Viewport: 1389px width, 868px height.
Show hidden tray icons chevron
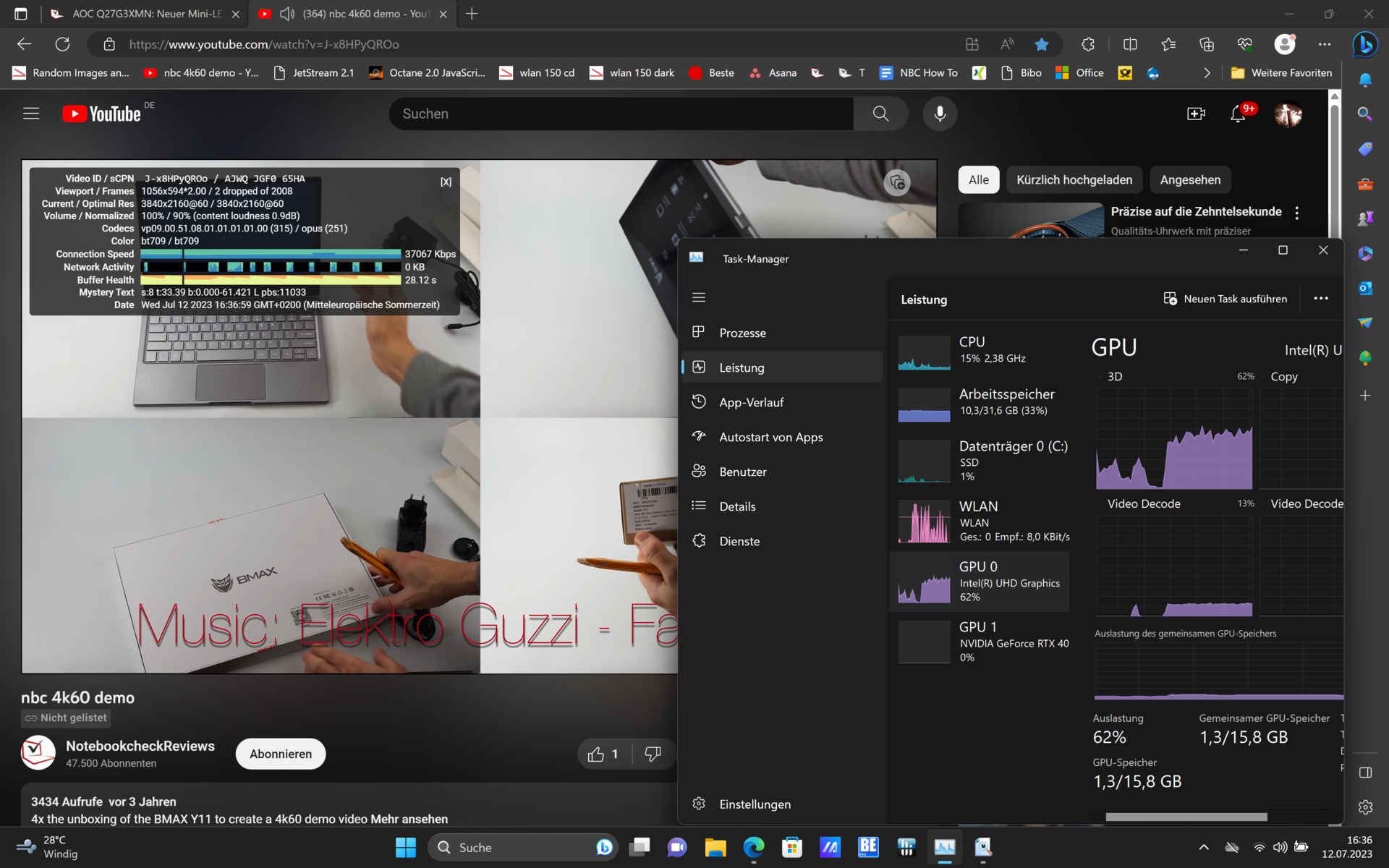click(x=1204, y=847)
